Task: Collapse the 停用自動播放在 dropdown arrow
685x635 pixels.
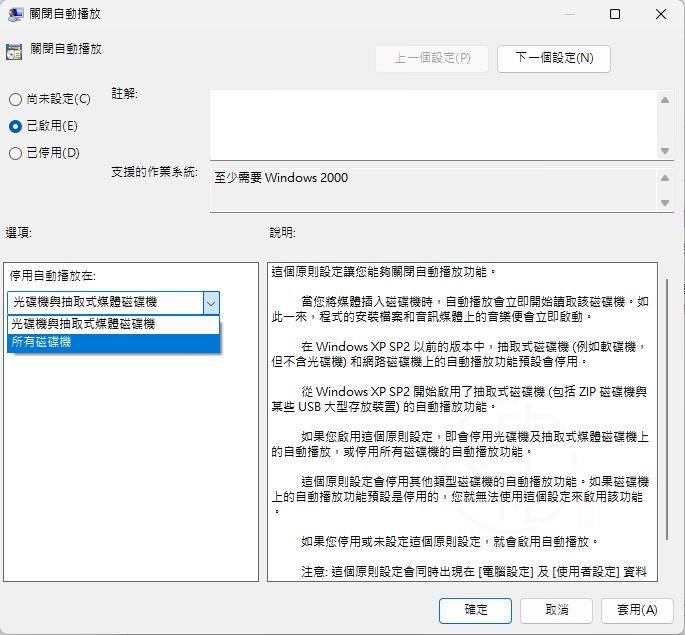Action: pos(211,303)
